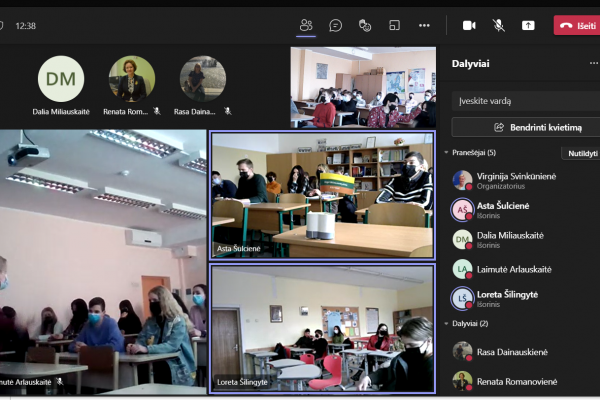Select Renata Romanovienė in participant list
Screen dimensions: 600x400
click(x=521, y=381)
